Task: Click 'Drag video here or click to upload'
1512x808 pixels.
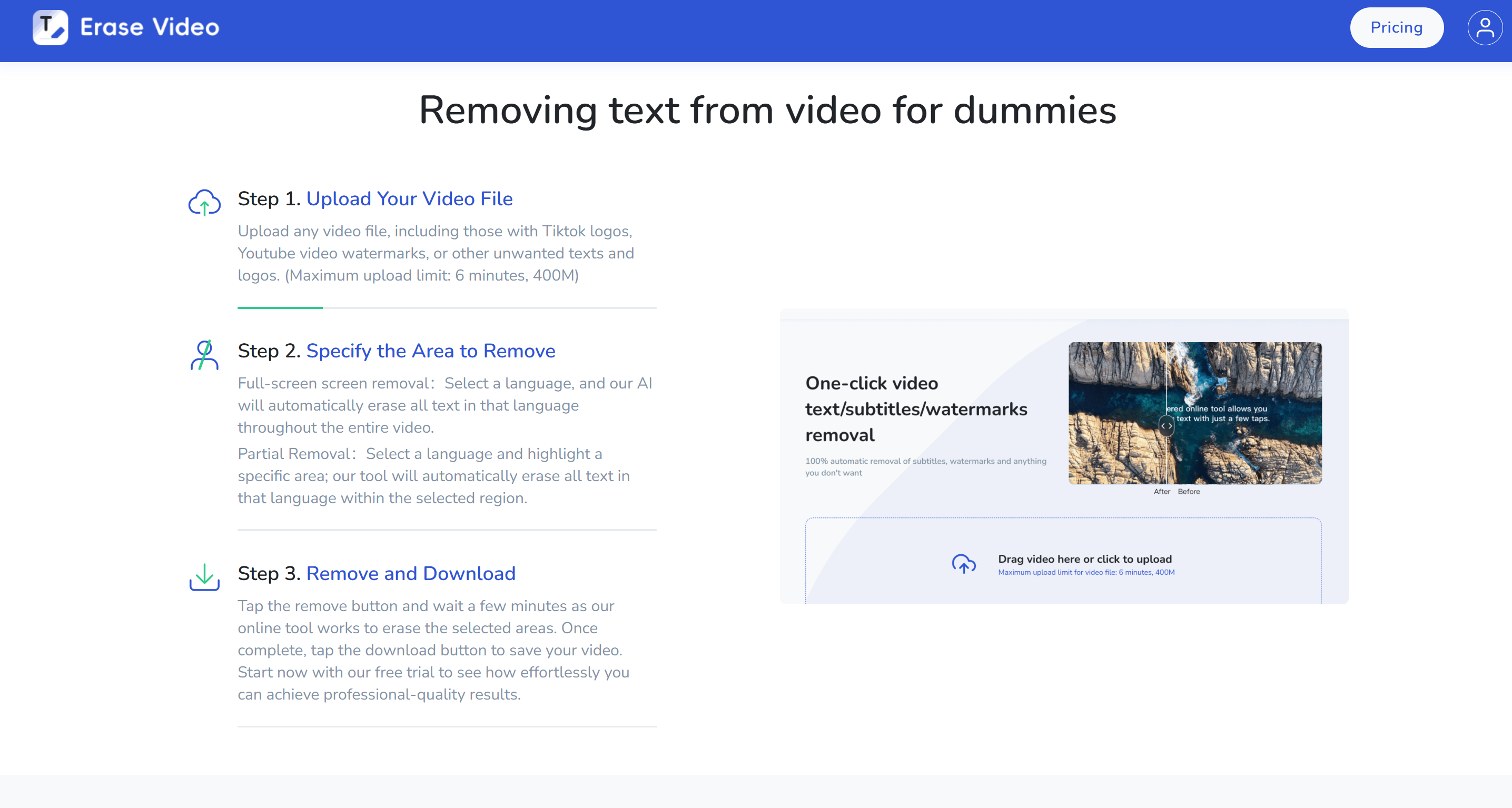Action: click(x=1085, y=559)
